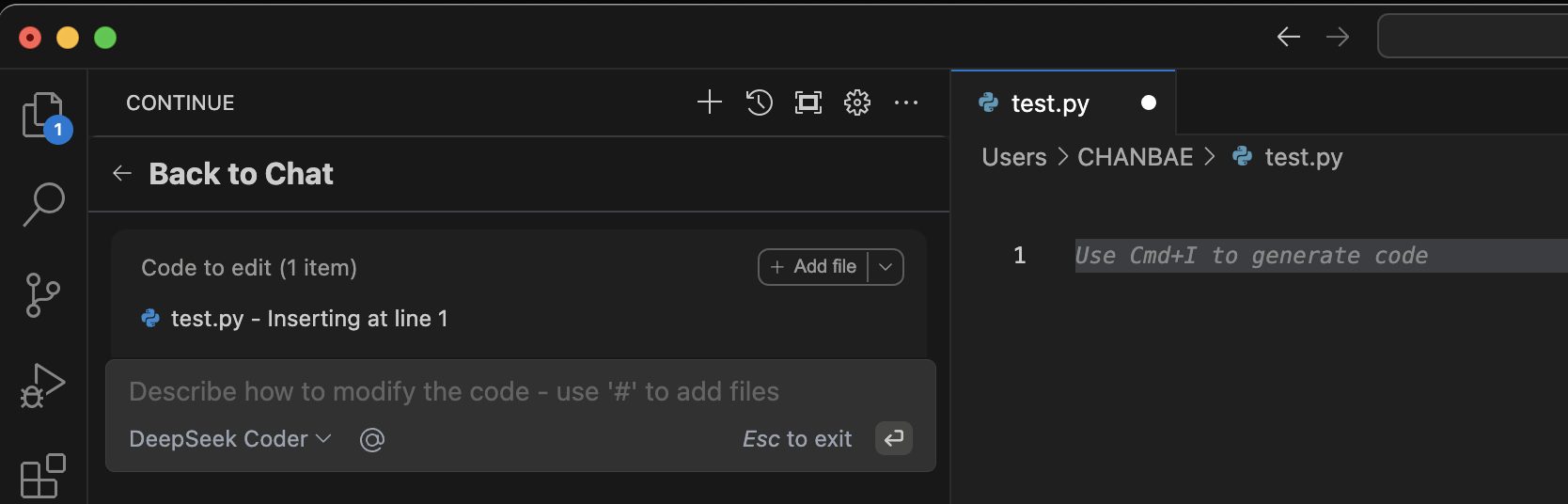View Continue chat history icon
This screenshot has height=504, width=1568.
pyautogui.click(x=760, y=102)
